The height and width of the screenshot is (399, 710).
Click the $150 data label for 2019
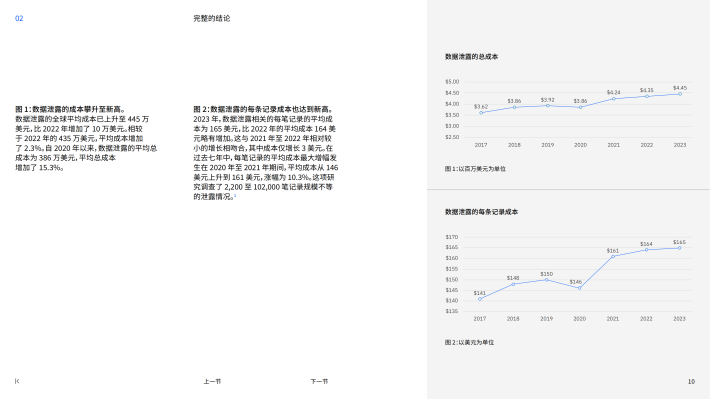coord(547,274)
